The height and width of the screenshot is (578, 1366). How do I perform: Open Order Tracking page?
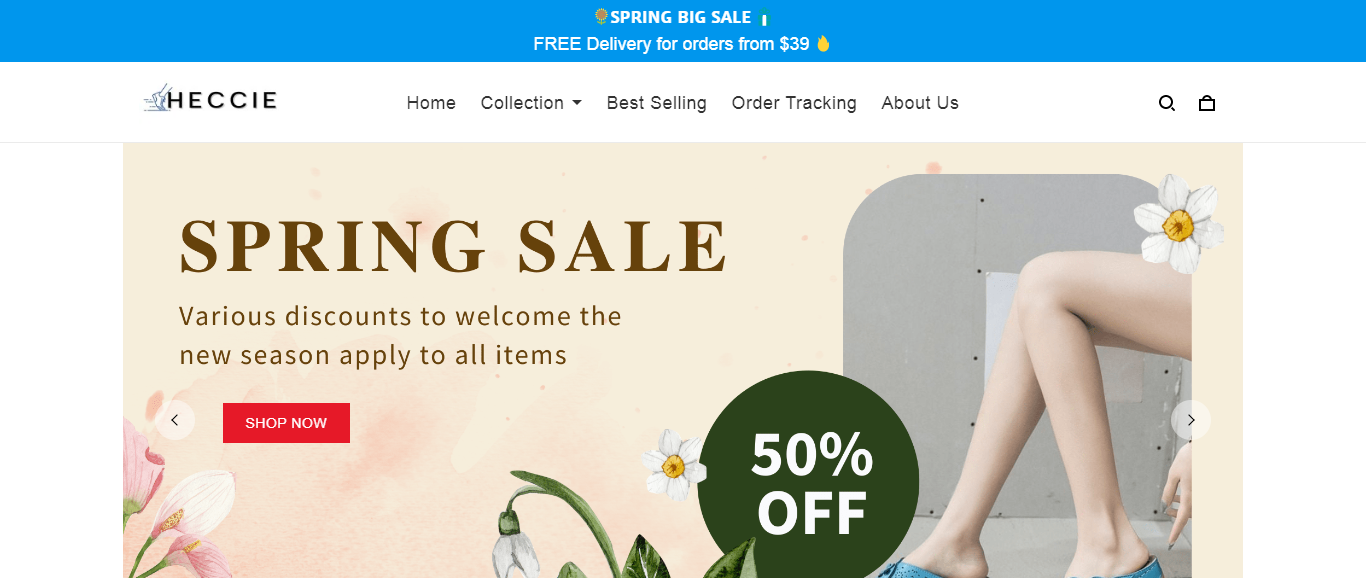(794, 103)
